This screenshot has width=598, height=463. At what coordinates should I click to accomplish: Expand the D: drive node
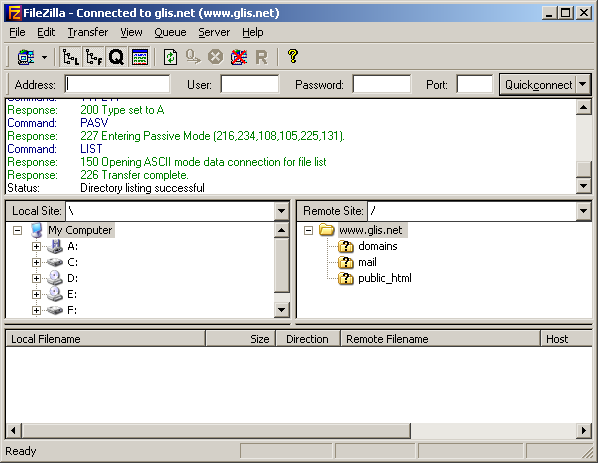tap(36, 278)
